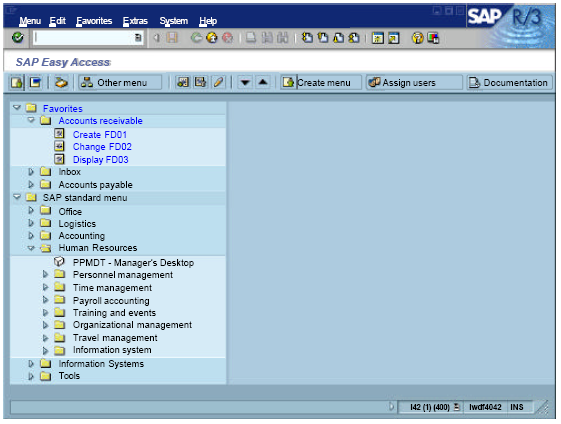This screenshot has width=561, height=424.
Task: Move favorite down with down arrow
Action: (245, 83)
